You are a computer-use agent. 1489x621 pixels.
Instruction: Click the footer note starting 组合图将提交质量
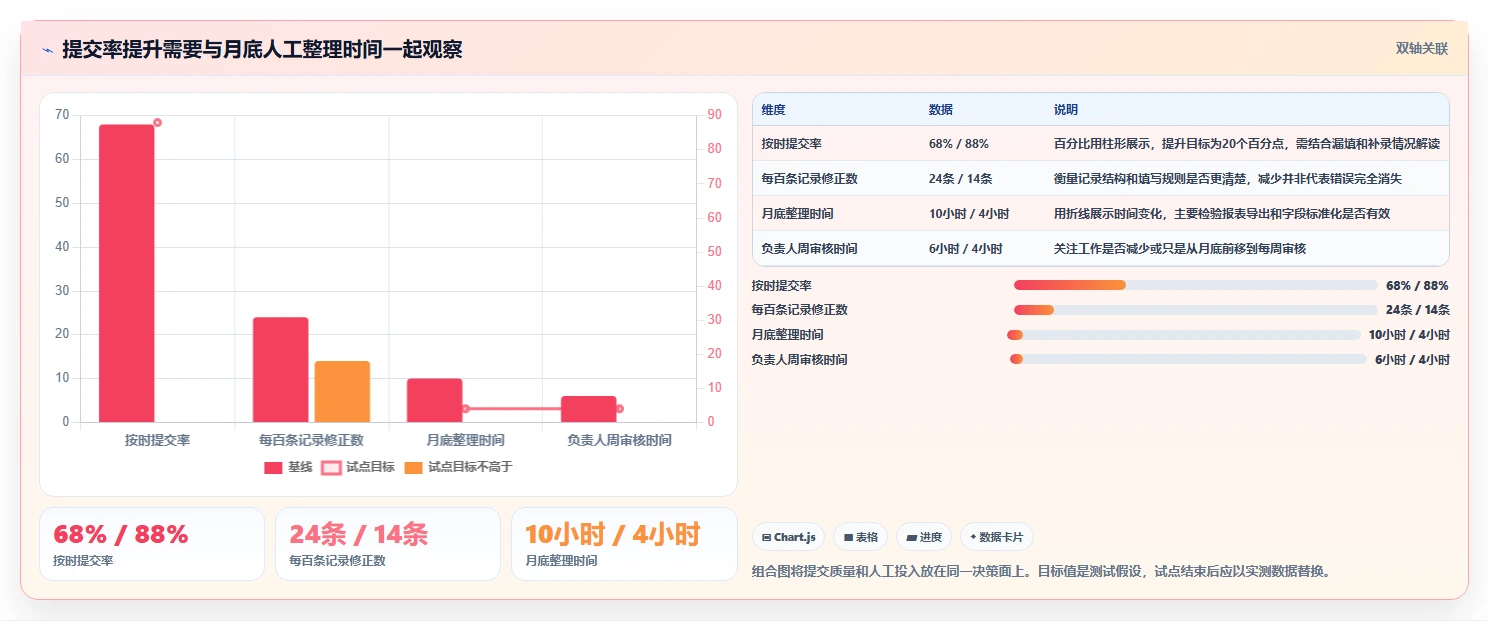[x=1041, y=572]
